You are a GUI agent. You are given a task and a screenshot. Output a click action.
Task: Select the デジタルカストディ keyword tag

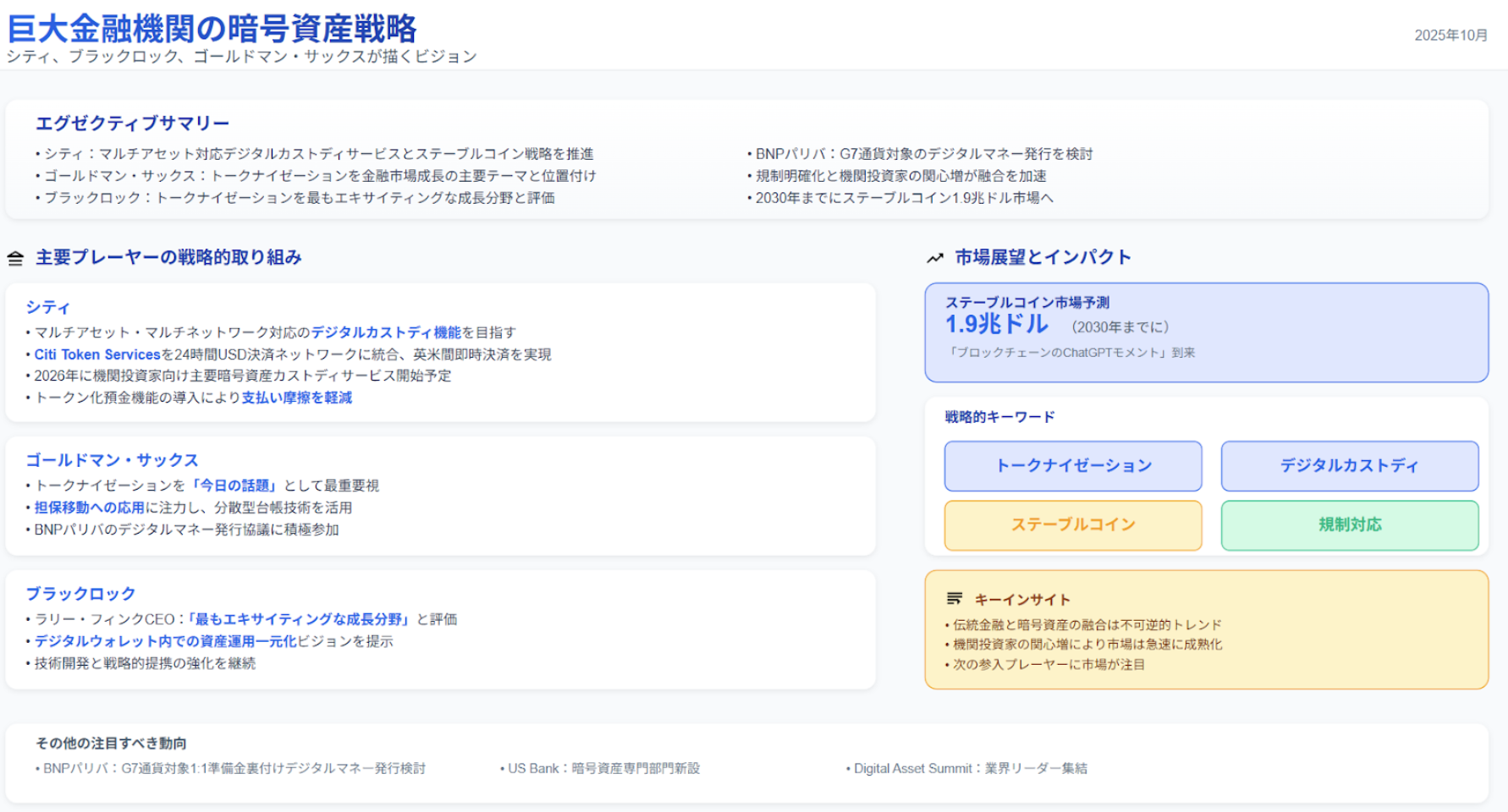point(1349,466)
